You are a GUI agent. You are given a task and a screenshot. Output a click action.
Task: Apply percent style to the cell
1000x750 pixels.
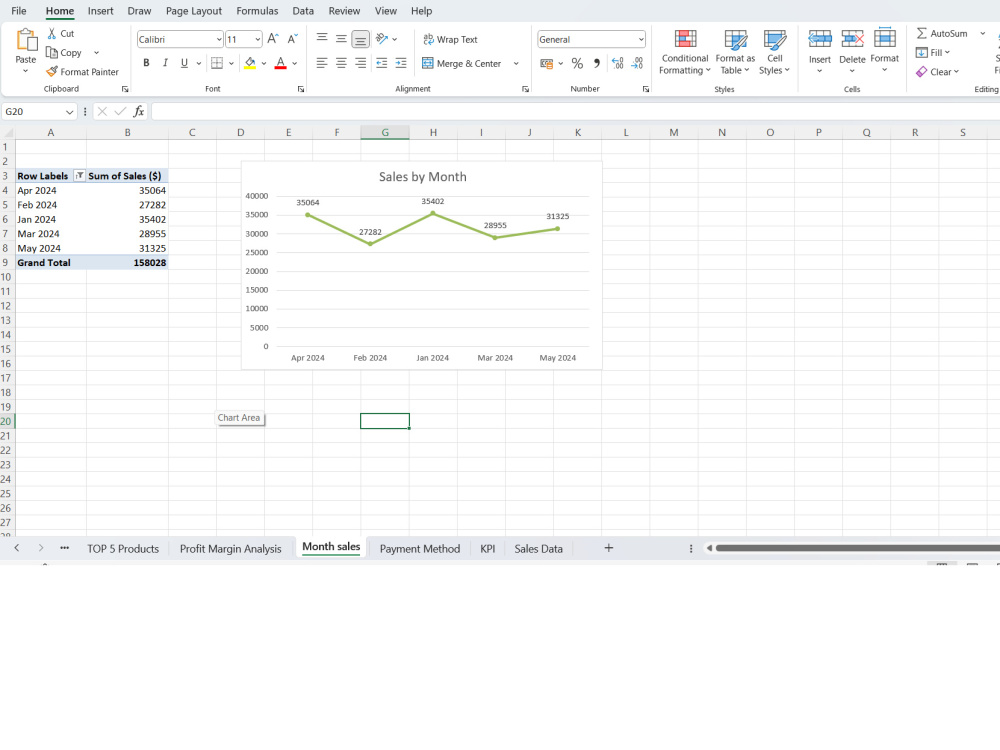577,63
